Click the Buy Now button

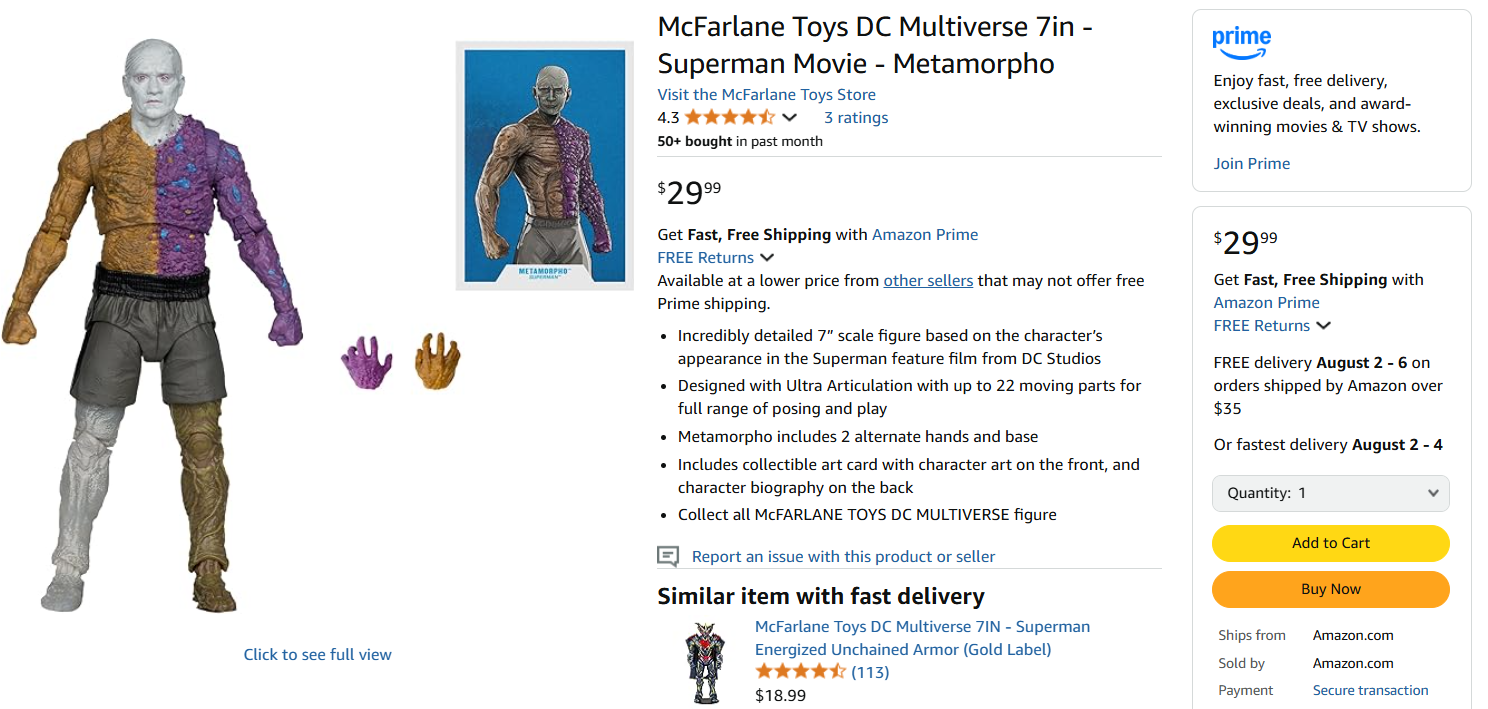[1330, 589]
